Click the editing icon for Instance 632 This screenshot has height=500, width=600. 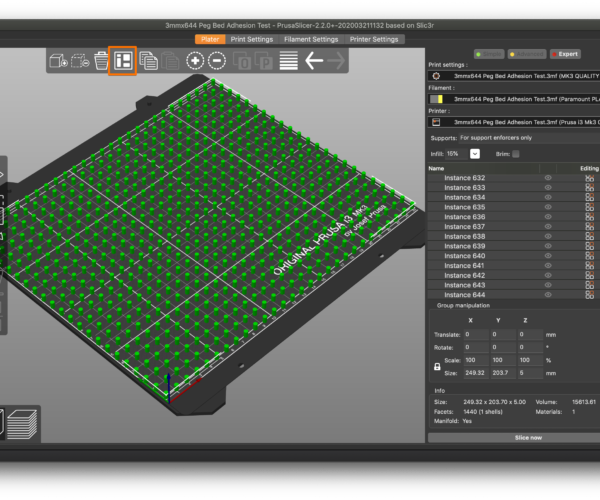click(x=589, y=178)
